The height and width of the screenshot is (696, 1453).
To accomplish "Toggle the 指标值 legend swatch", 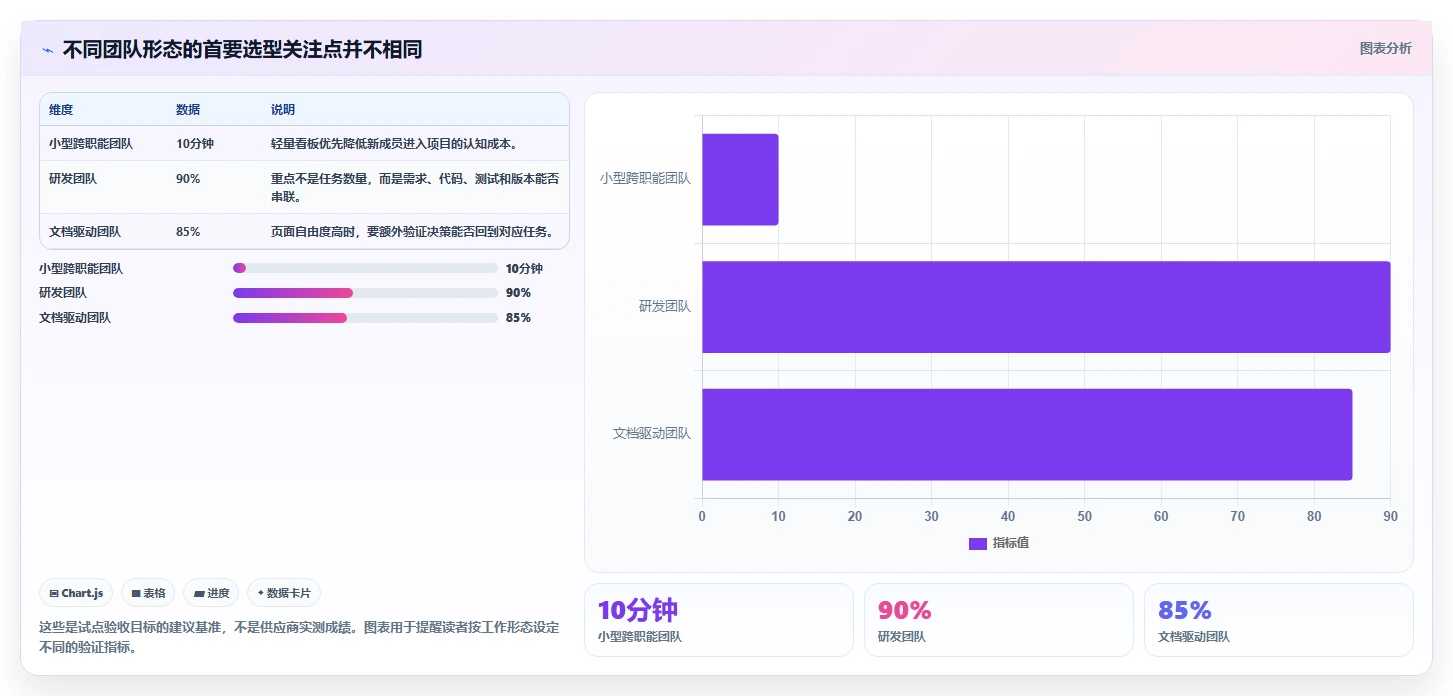I will pyautogui.click(x=978, y=543).
